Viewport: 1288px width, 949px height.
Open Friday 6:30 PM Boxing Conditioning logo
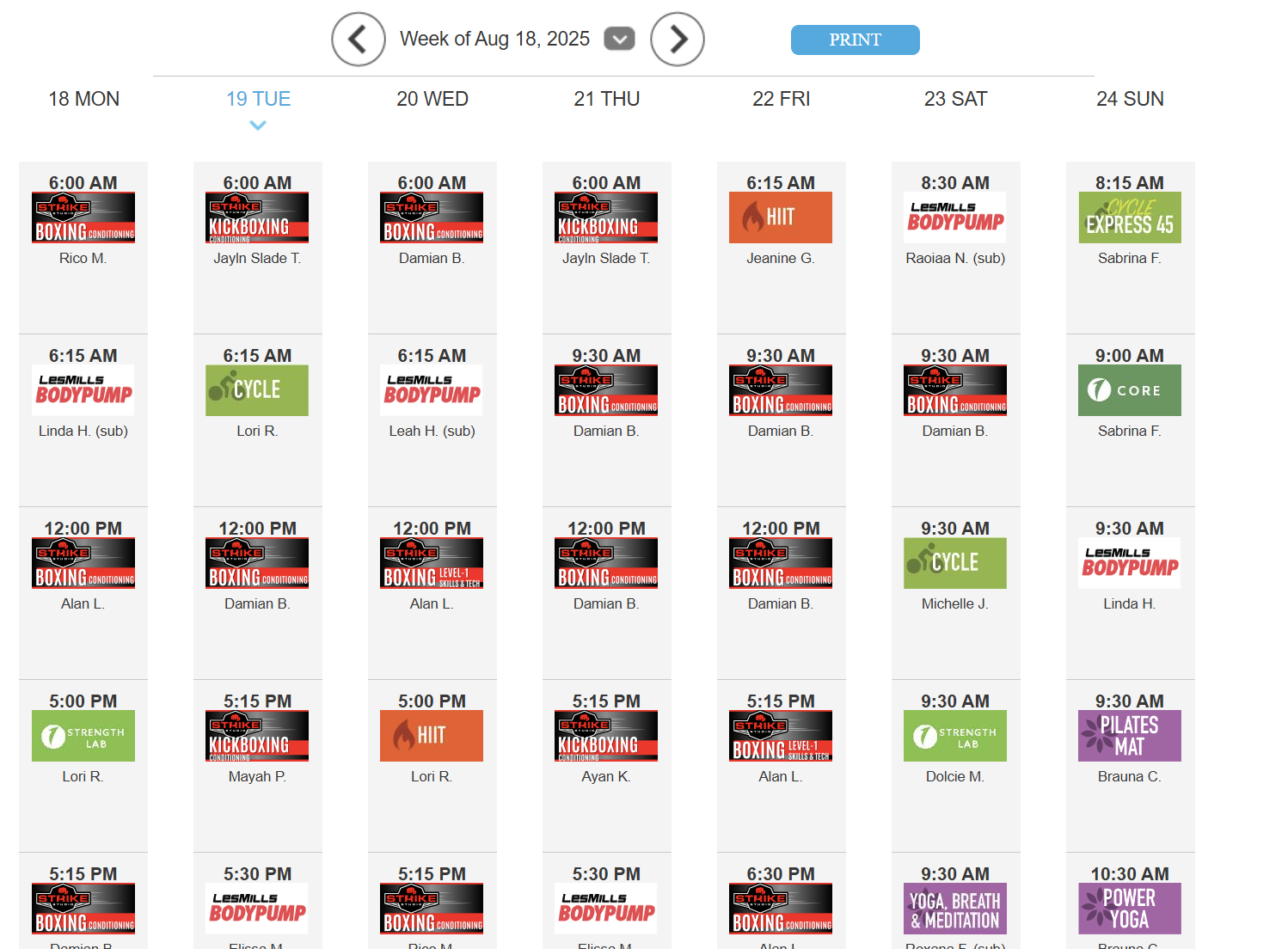[781, 909]
